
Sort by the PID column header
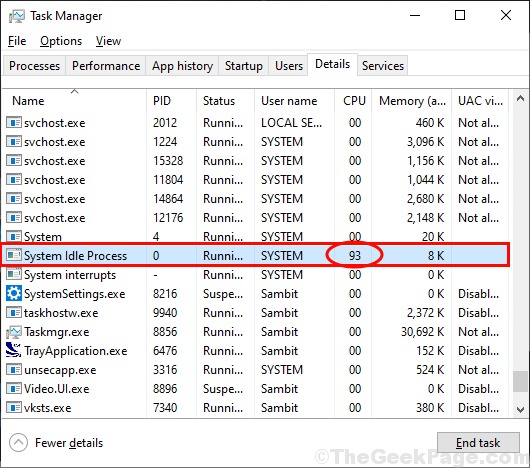click(x=171, y=101)
